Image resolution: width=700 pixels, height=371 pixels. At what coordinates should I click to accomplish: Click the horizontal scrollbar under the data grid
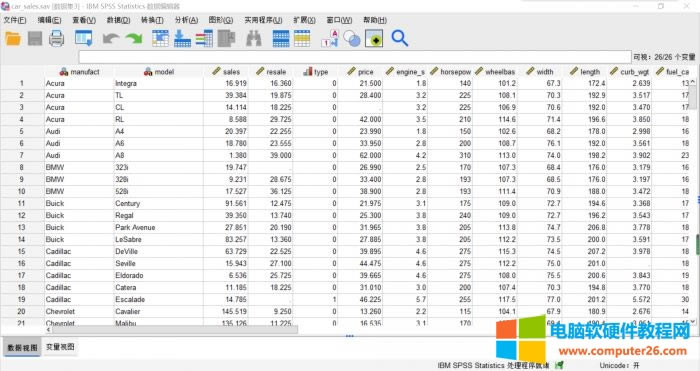point(173,329)
